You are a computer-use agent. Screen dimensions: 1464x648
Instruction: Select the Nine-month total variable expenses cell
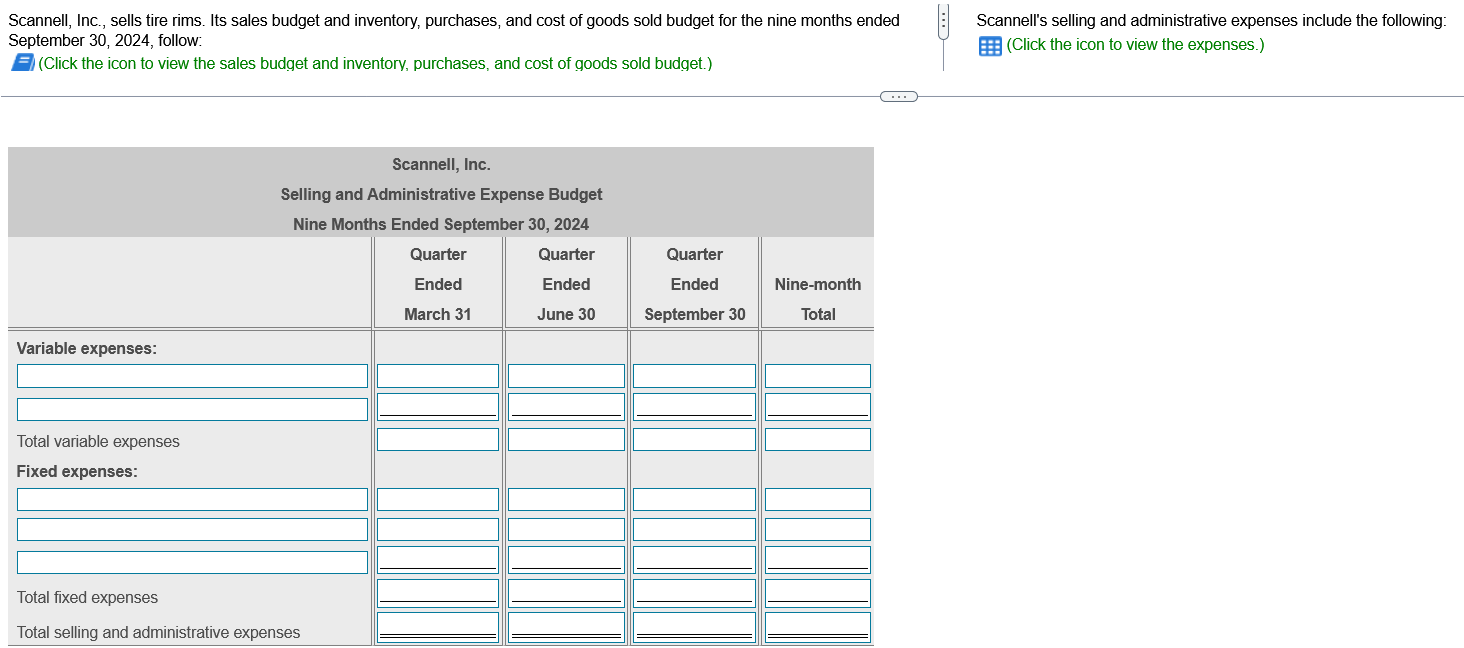817,438
